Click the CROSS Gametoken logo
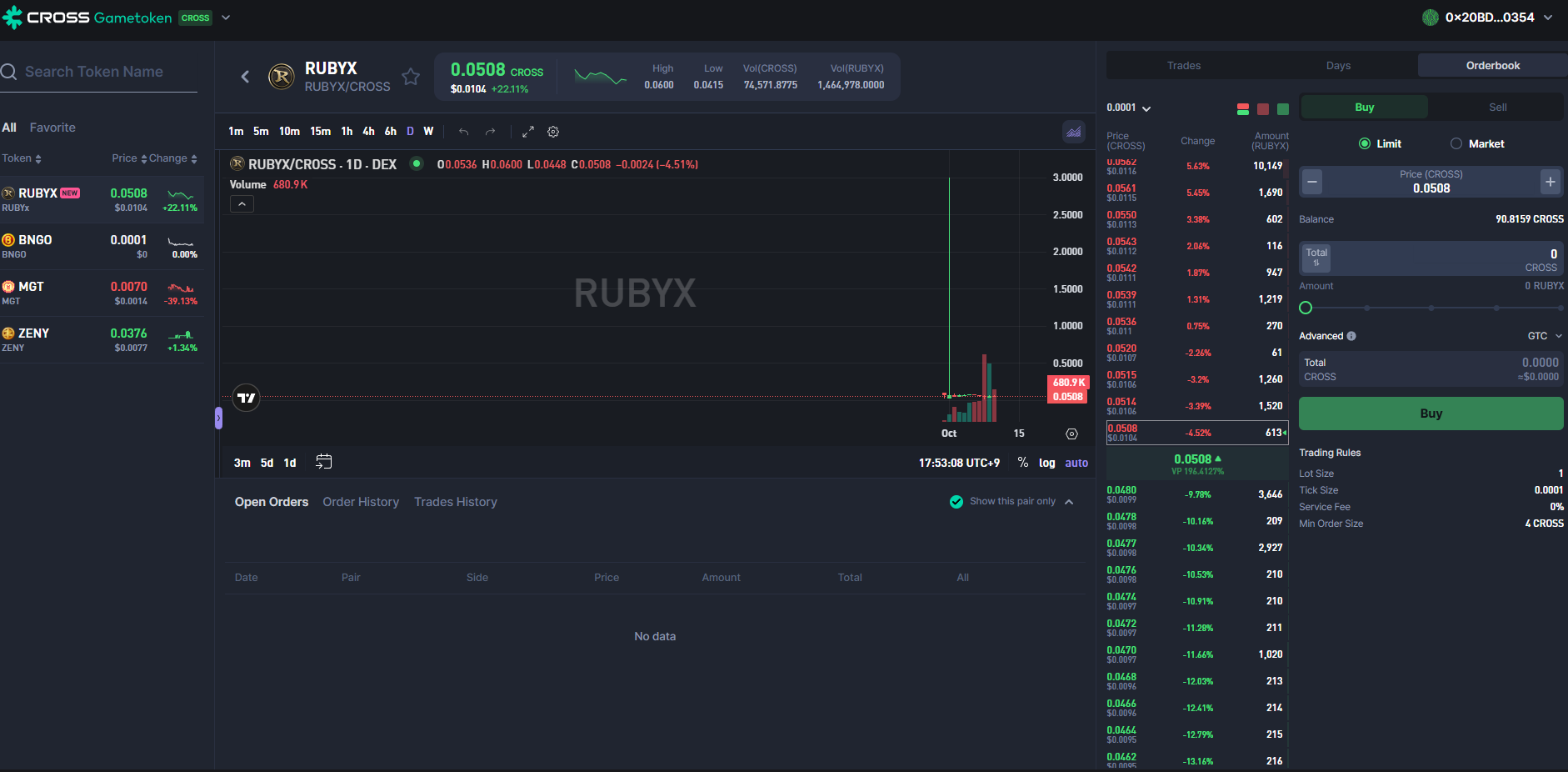The height and width of the screenshot is (772, 1568). tap(87, 18)
